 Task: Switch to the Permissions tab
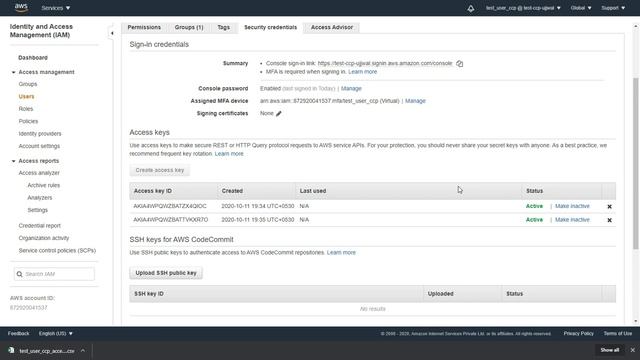click(144, 27)
